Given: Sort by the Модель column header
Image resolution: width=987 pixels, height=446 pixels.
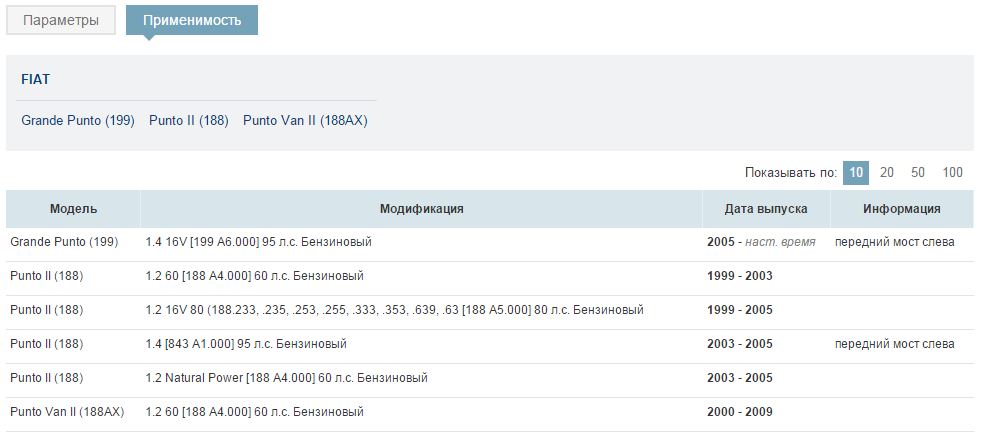Looking at the screenshot, I should tap(74, 209).
